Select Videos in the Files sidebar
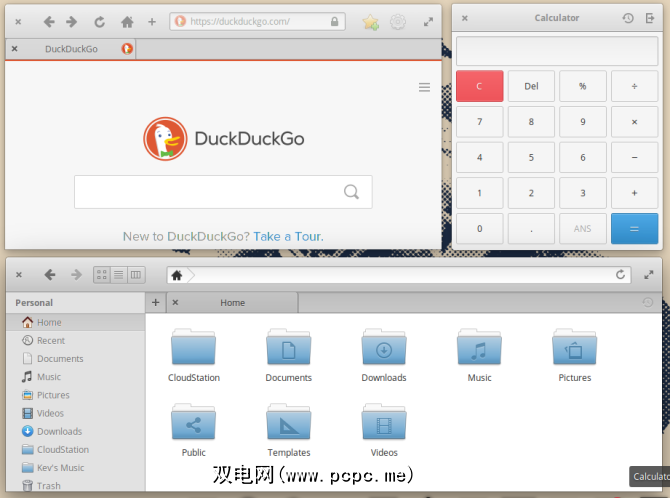Image resolution: width=670 pixels, height=498 pixels. (x=76, y=413)
